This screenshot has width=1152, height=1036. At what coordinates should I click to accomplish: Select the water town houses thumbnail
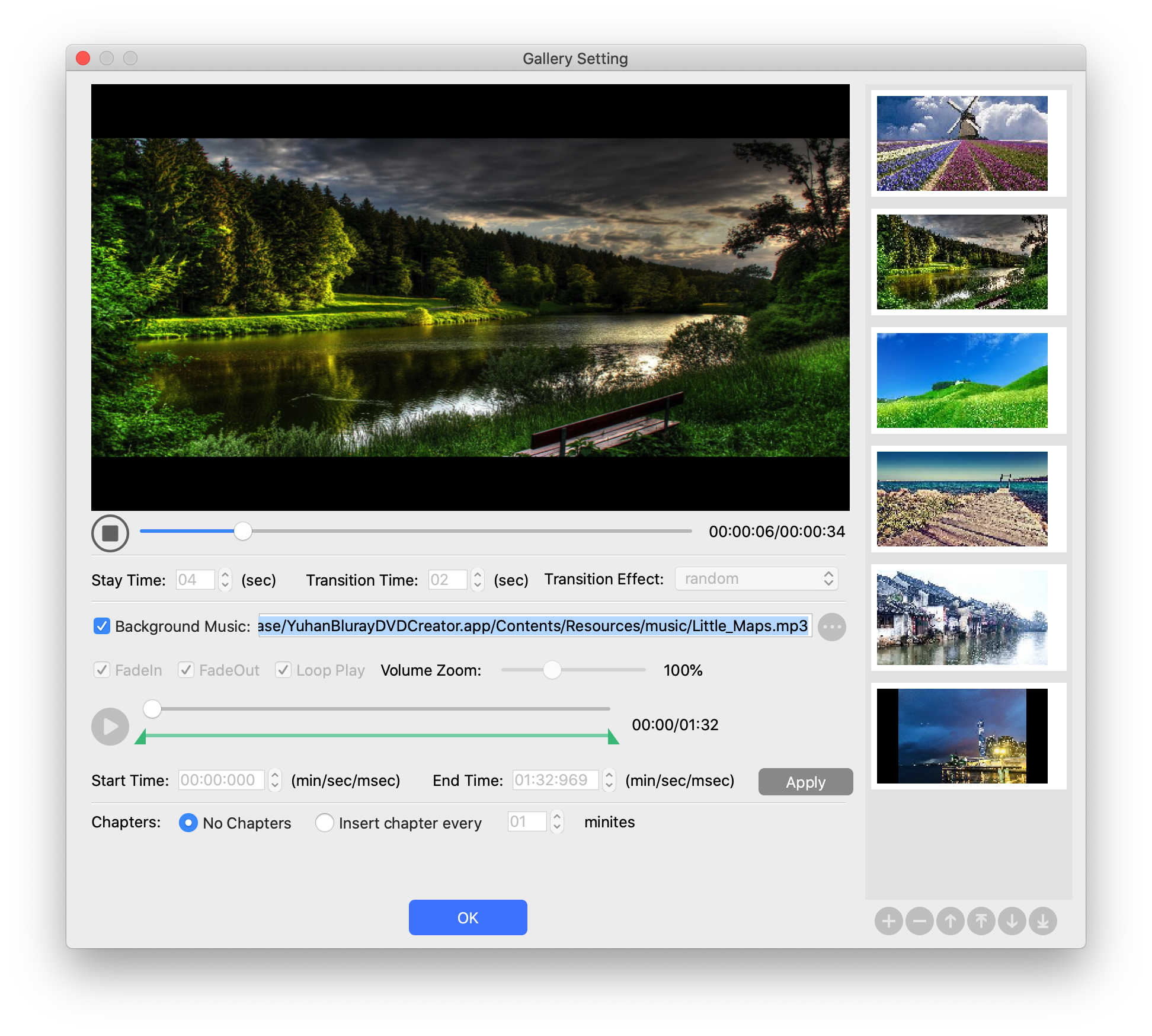click(962, 618)
